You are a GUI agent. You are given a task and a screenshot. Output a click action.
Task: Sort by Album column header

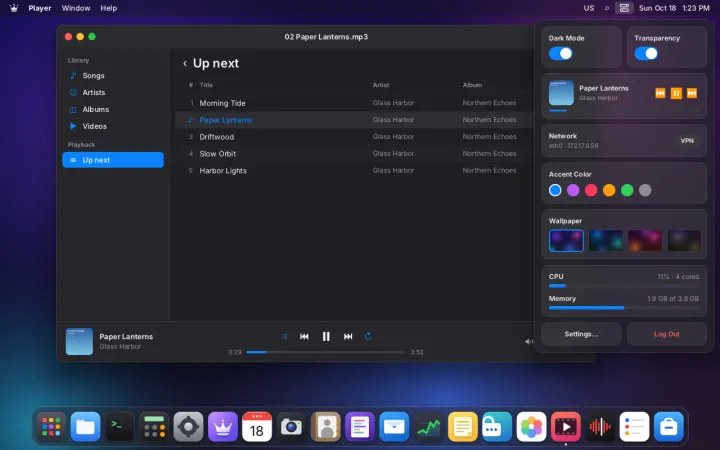pyautogui.click(x=472, y=85)
